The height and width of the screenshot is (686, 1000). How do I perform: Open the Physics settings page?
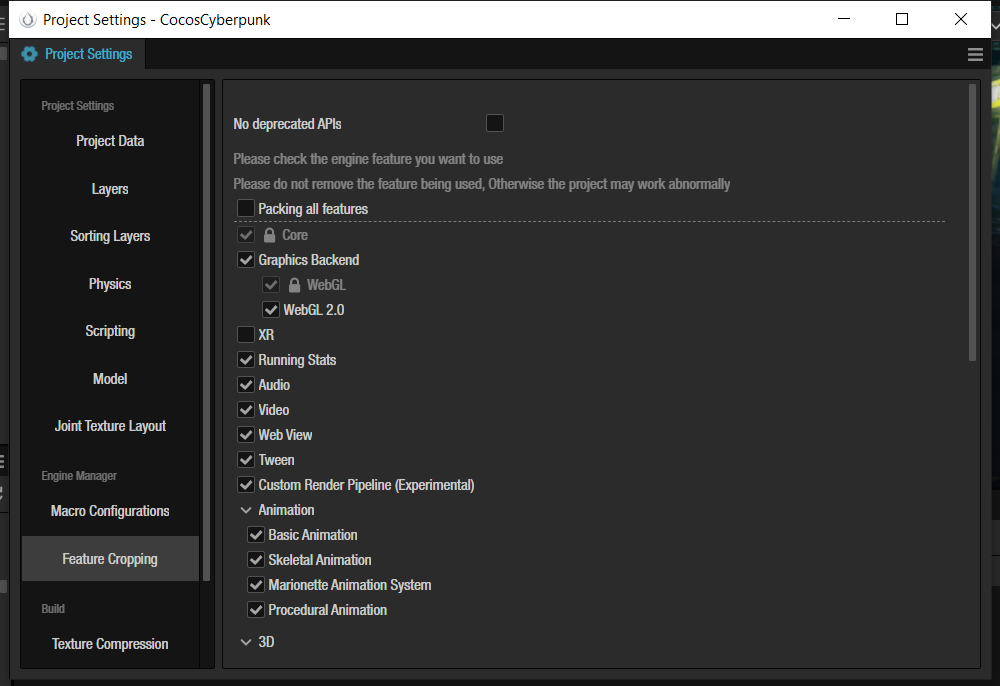click(x=110, y=284)
